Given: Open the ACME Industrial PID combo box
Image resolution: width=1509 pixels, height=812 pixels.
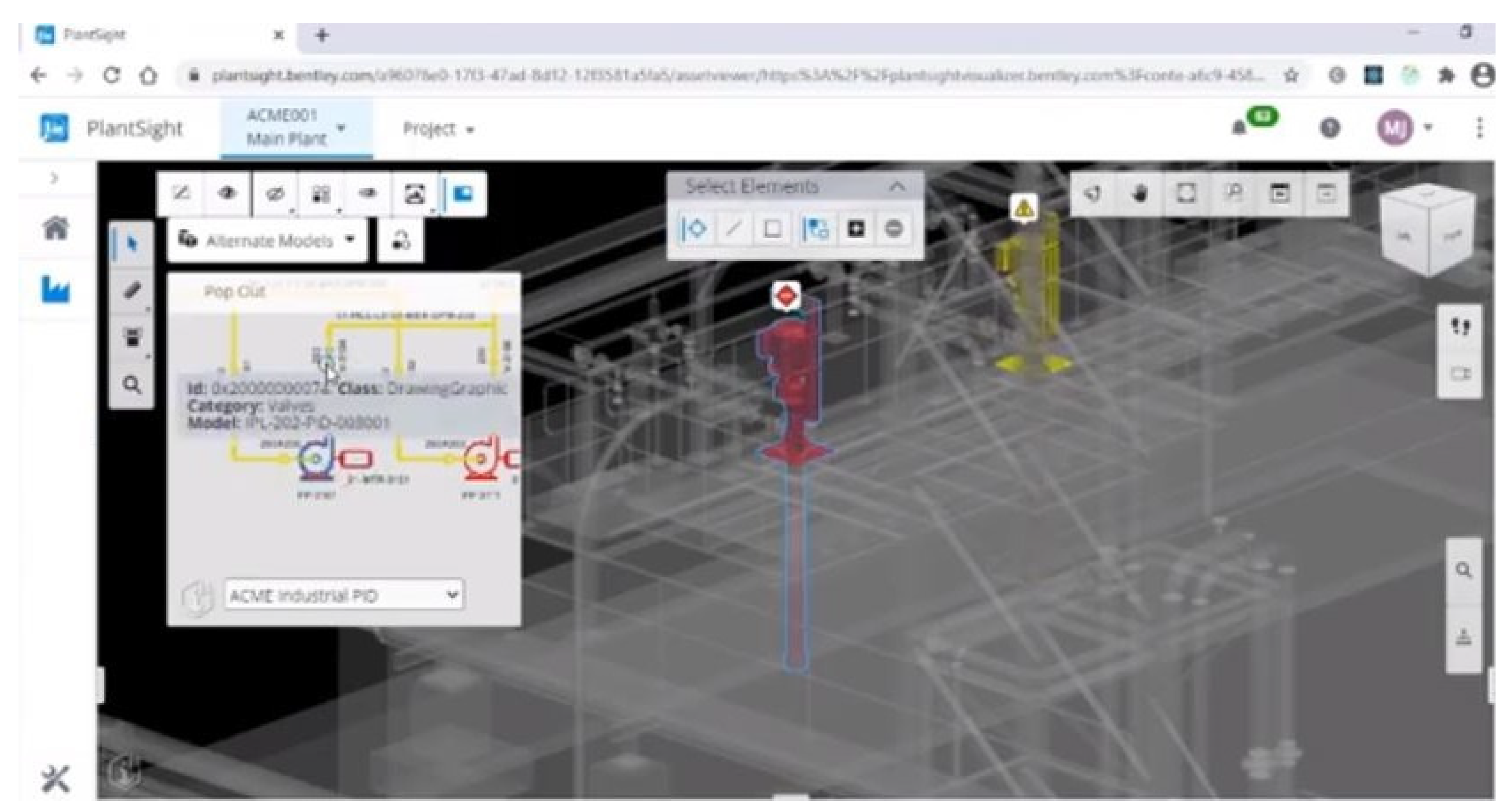Looking at the screenshot, I should click(344, 595).
